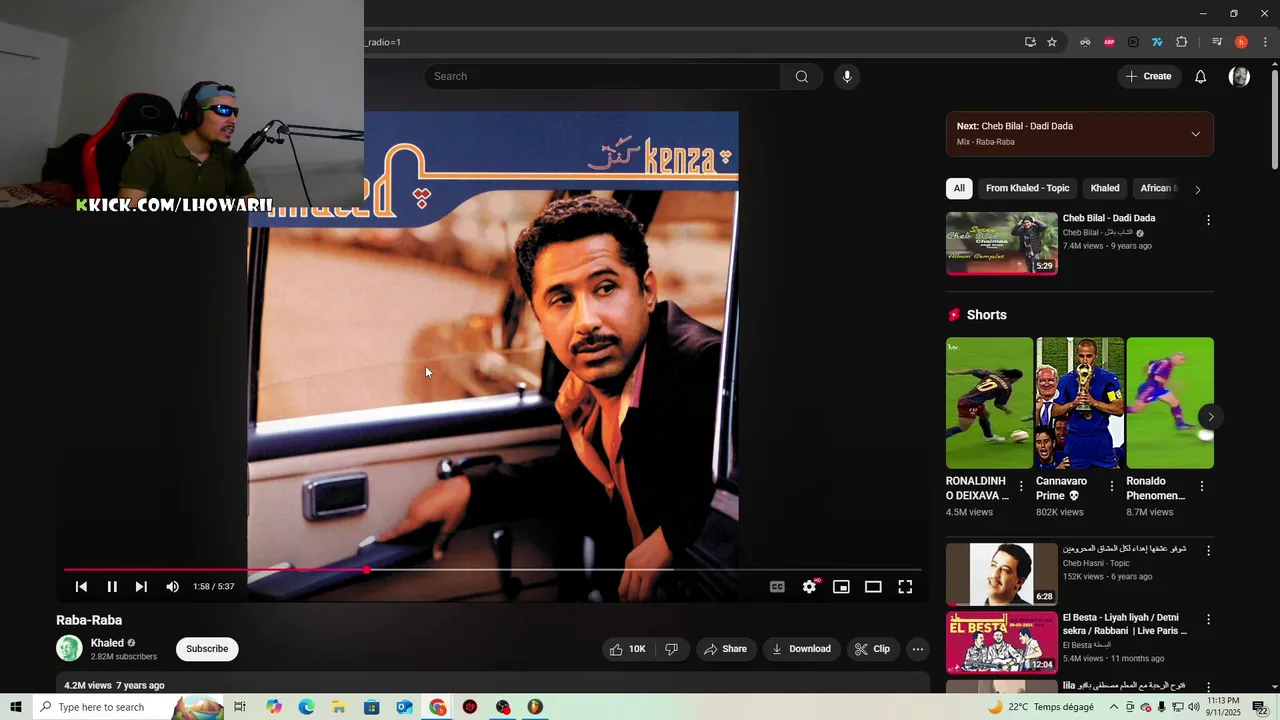
Task: Open more actions three-dot menu
Action: pyautogui.click(x=917, y=649)
